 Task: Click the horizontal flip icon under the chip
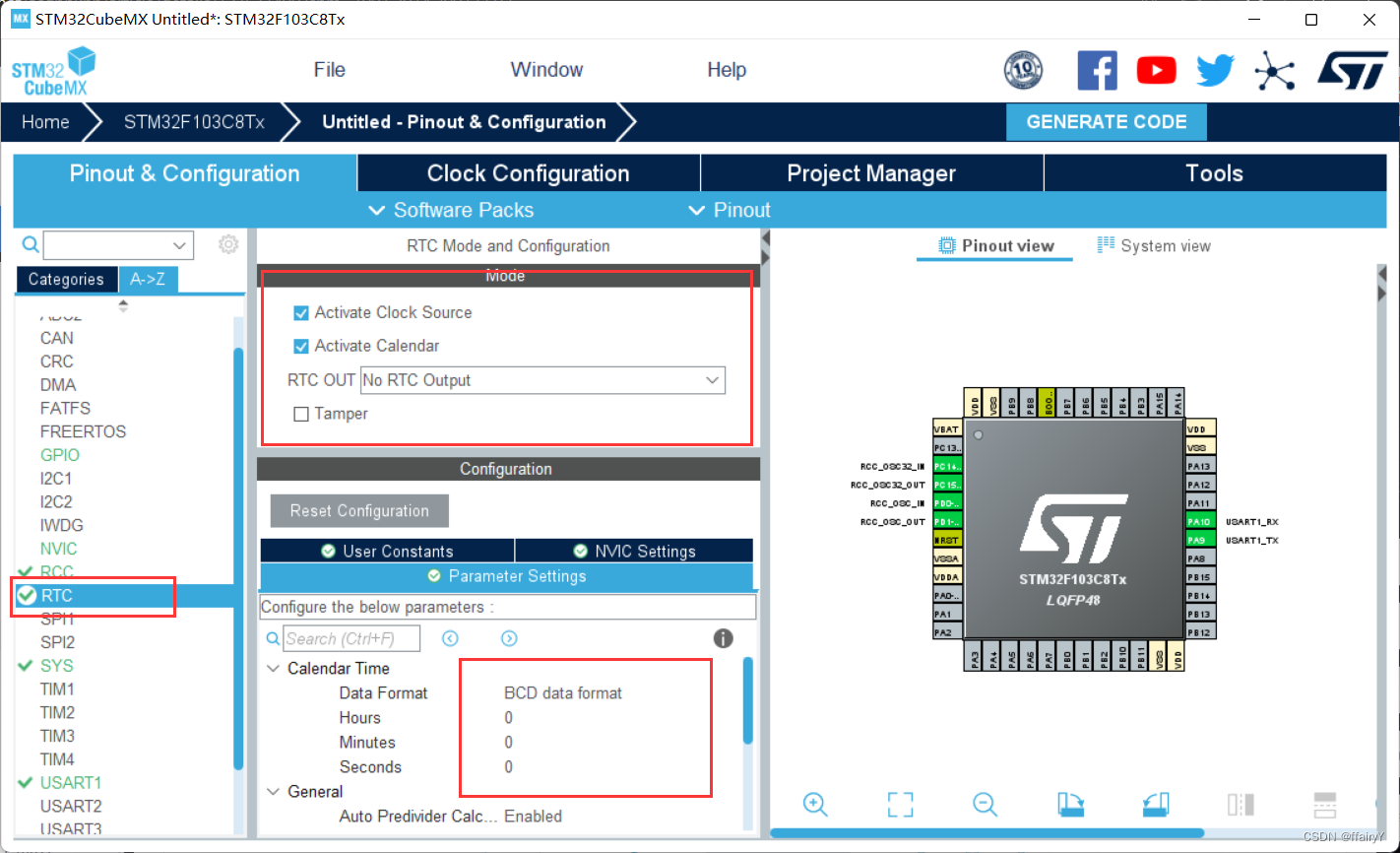tap(1241, 804)
